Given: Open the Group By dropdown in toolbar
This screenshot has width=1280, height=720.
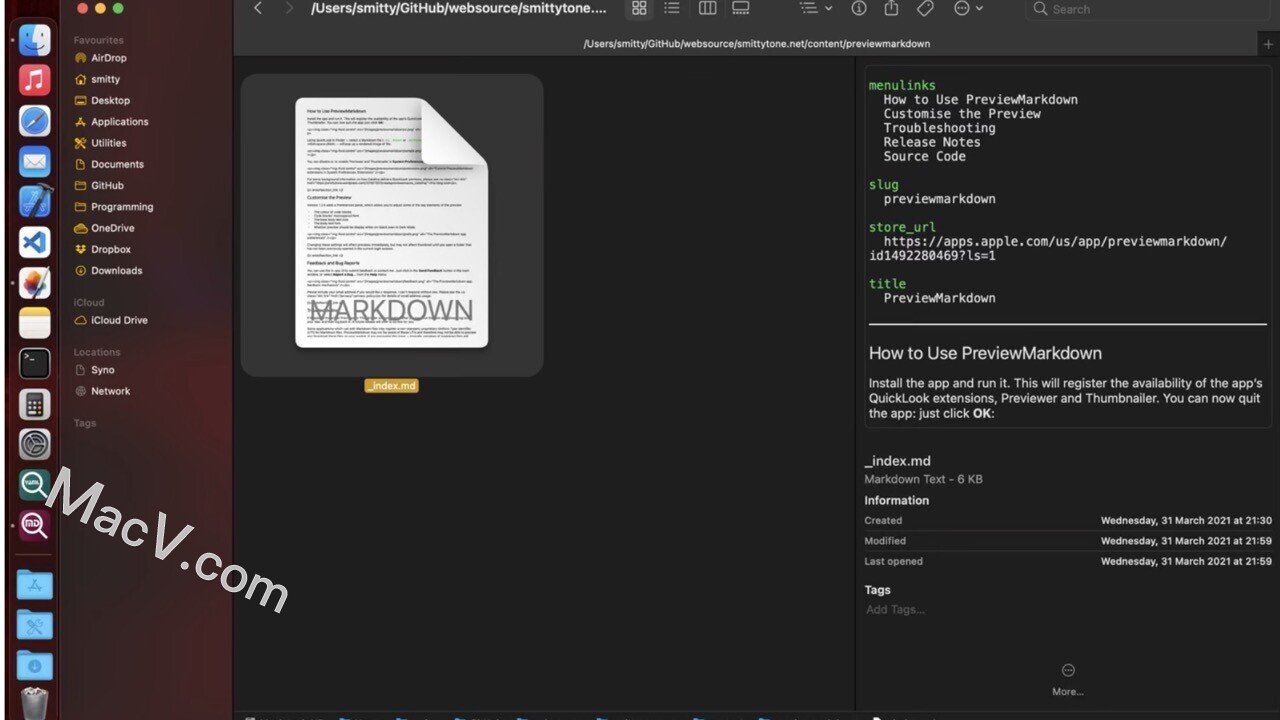Looking at the screenshot, I should pos(816,8).
